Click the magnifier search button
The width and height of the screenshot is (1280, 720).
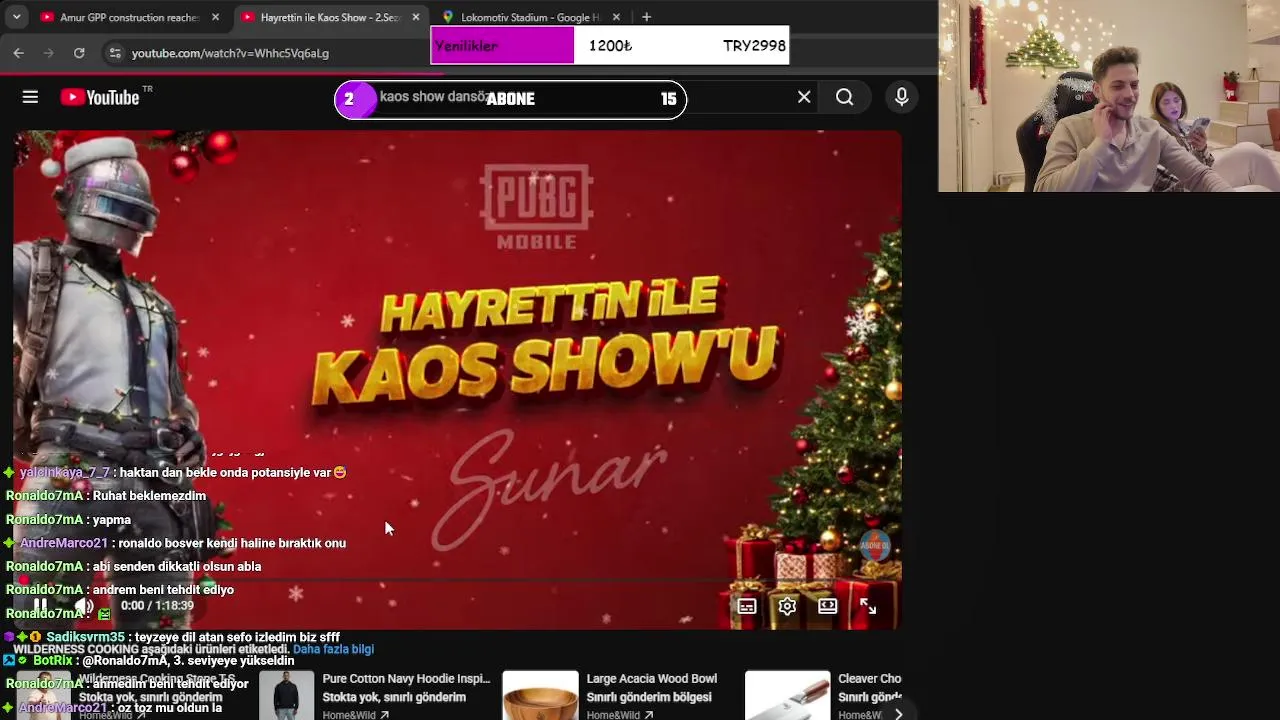[x=845, y=97]
